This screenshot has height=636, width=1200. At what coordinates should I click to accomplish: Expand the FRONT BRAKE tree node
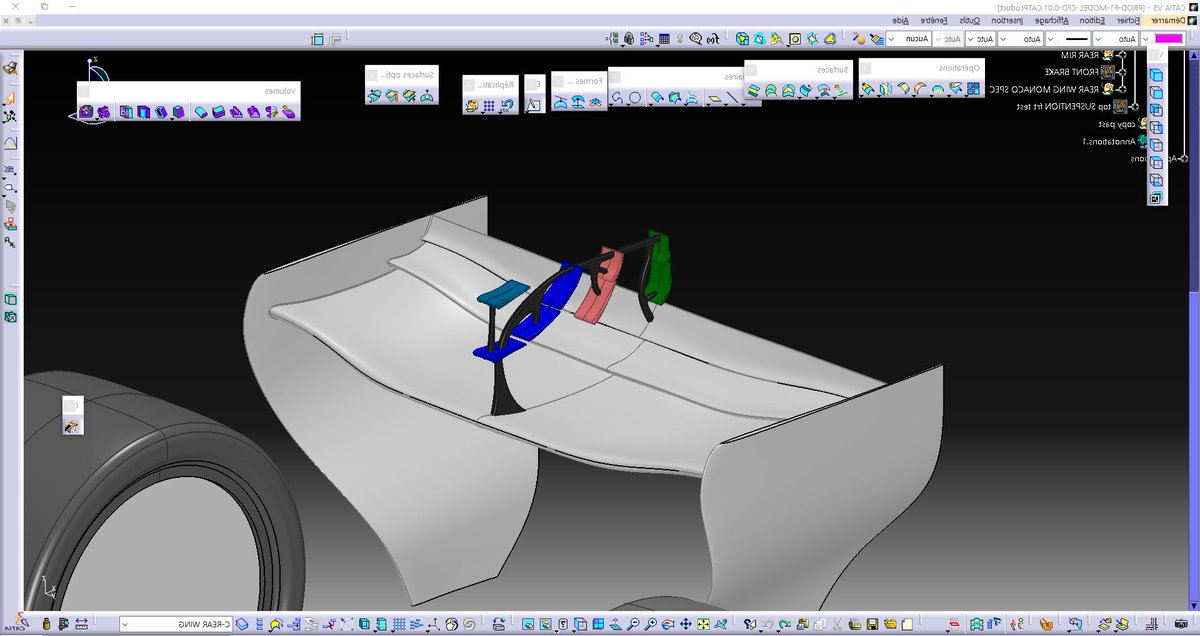pos(1122,72)
